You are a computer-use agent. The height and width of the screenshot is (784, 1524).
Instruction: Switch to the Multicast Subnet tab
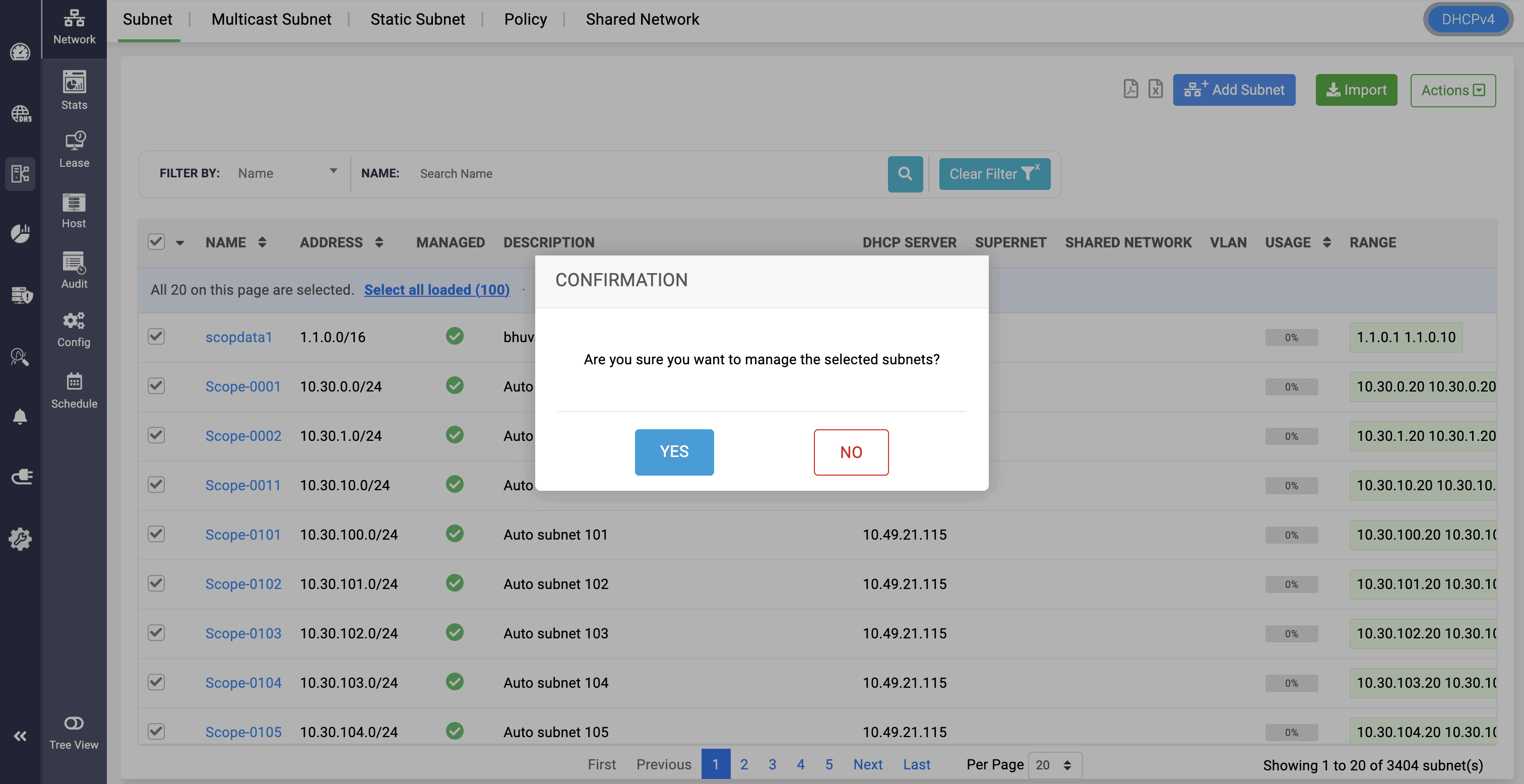click(x=272, y=19)
